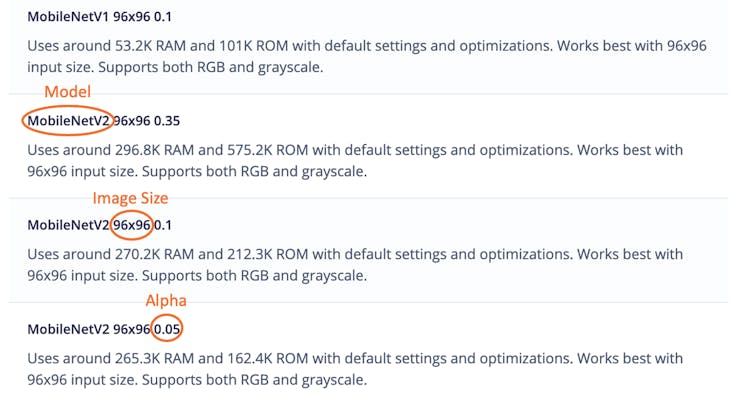Click the orange Alpha annotation label

pyautogui.click(x=166, y=301)
